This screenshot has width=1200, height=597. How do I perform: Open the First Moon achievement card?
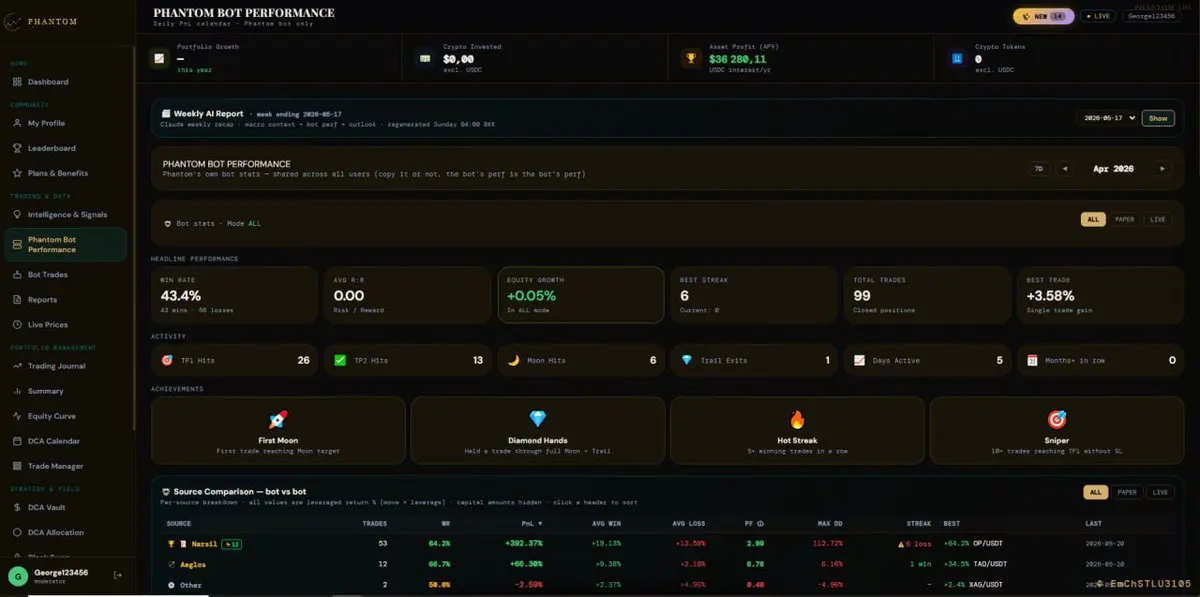click(278, 431)
